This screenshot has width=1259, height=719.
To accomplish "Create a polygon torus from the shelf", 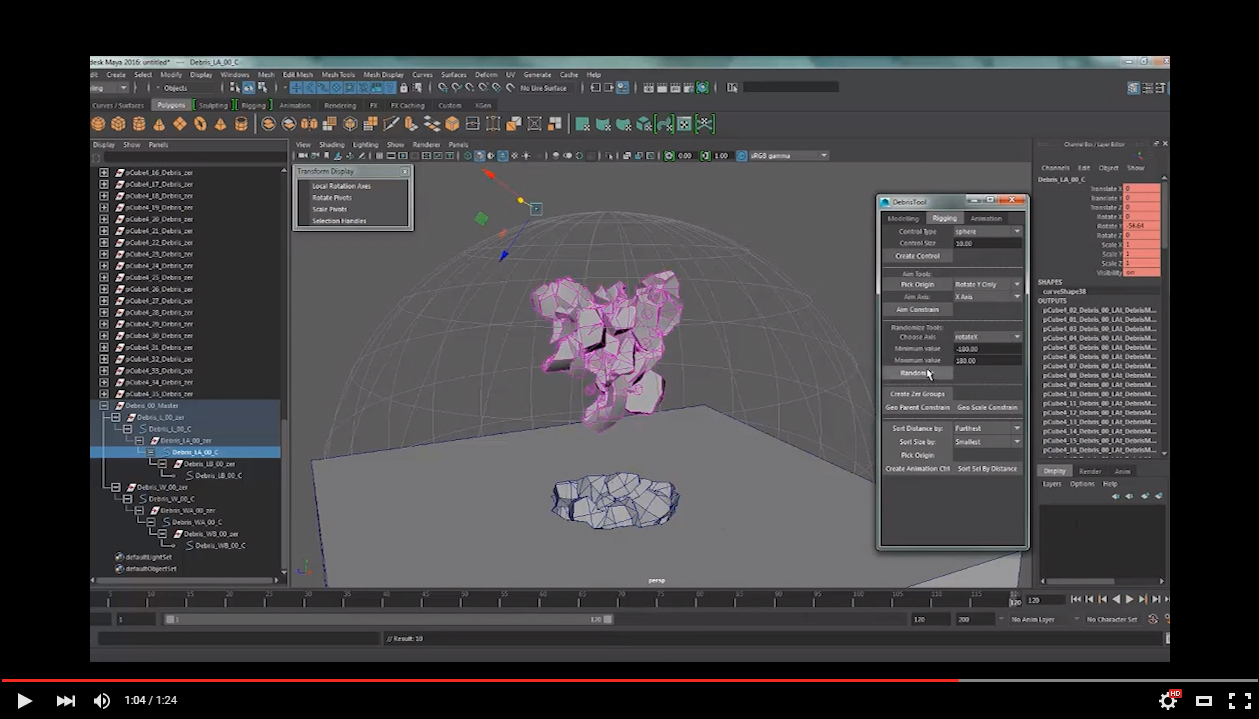I will click(x=199, y=123).
